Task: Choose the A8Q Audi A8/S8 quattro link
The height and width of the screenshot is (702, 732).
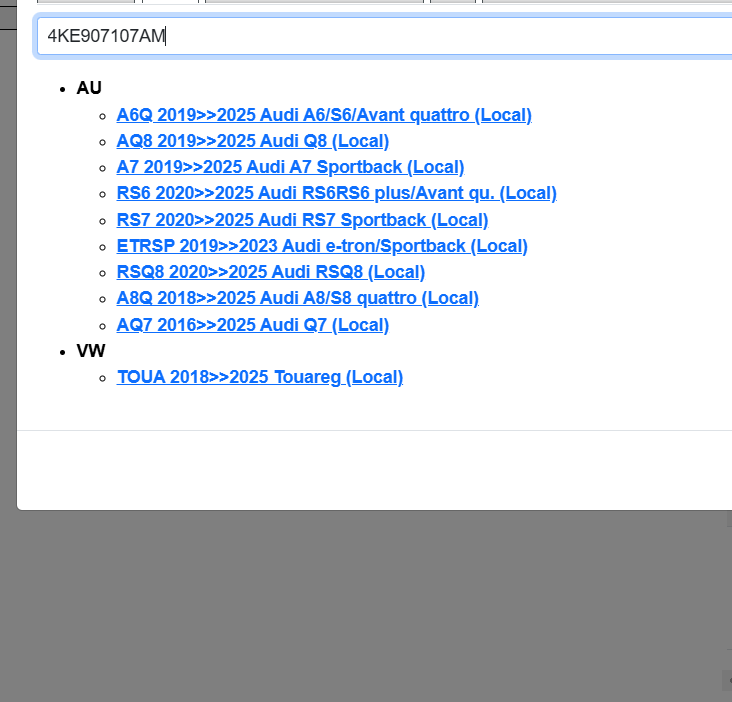Action: [297, 298]
